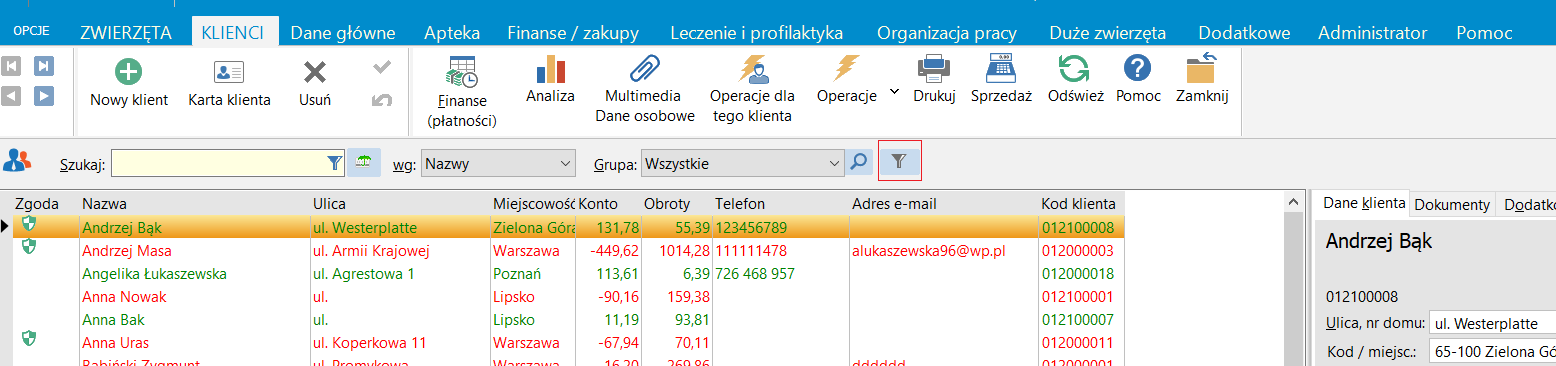Click into the Szukaj search field
1556x366 pixels.
(229, 163)
